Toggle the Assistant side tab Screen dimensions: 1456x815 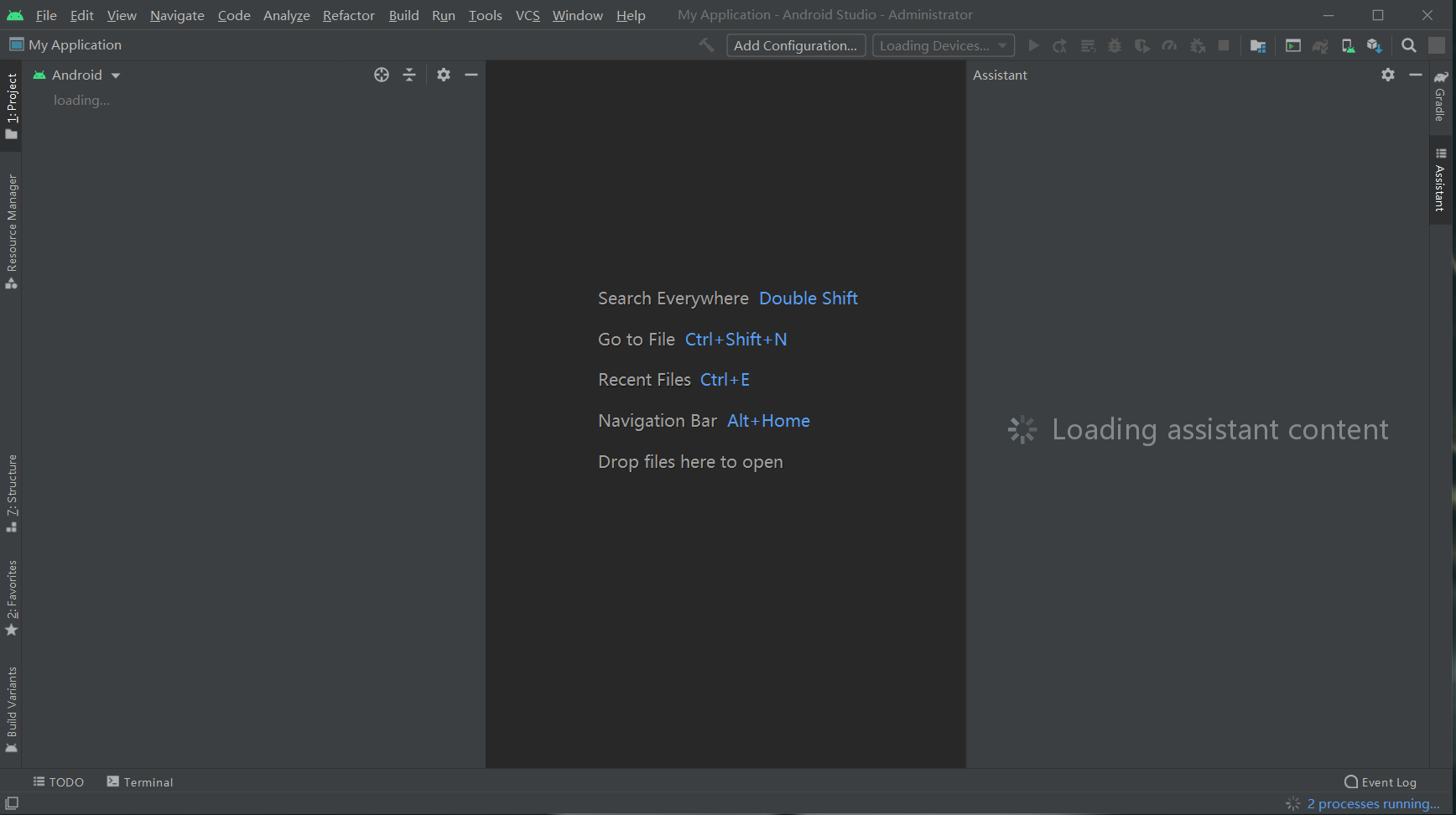click(x=1440, y=180)
